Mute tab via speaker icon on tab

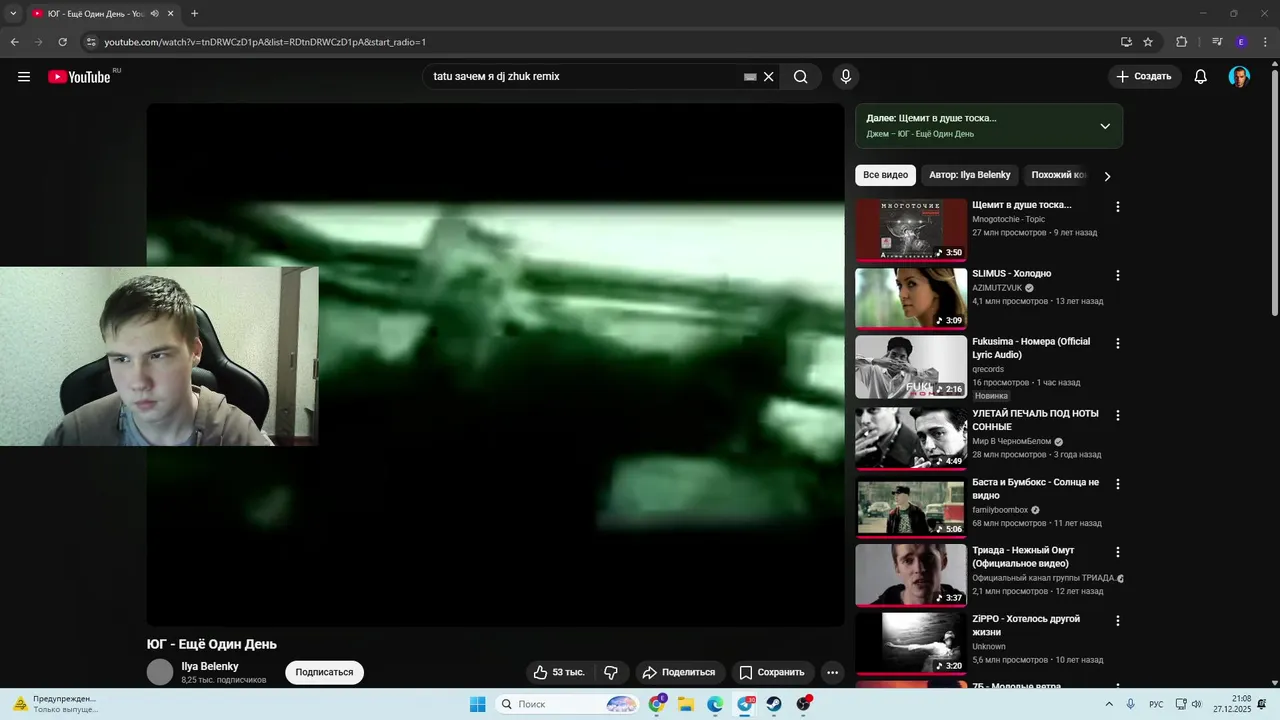coord(154,14)
